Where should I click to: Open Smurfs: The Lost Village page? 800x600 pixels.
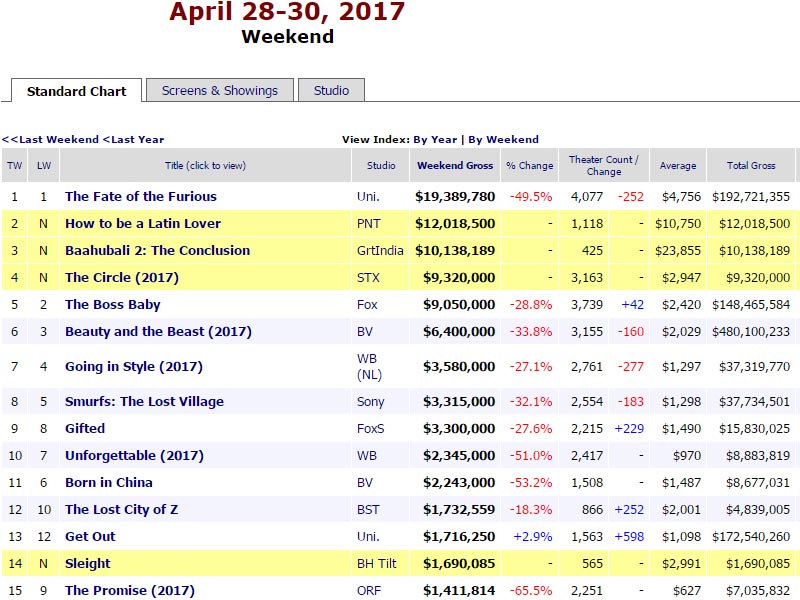tap(144, 402)
